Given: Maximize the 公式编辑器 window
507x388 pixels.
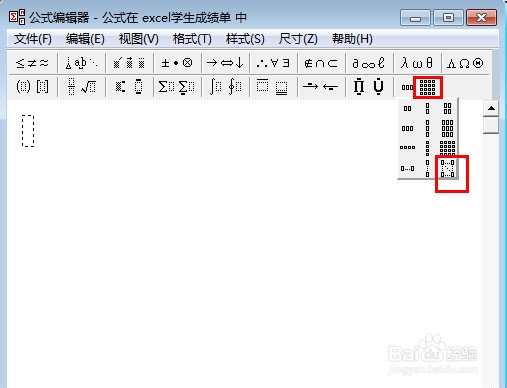Looking at the screenshot, I should coord(448,18).
